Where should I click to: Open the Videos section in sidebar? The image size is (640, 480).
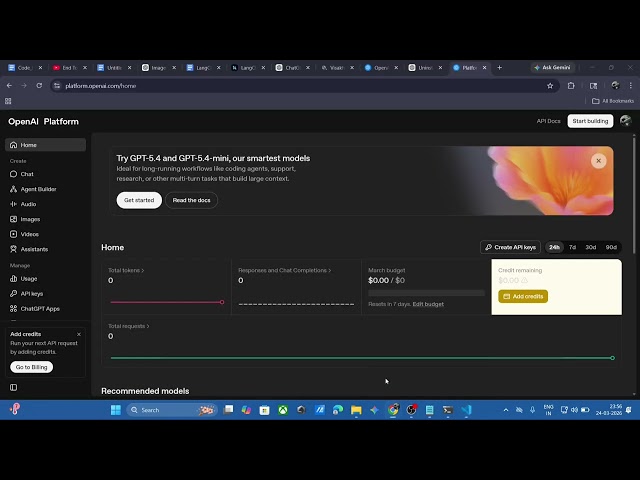[x=29, y=234]
